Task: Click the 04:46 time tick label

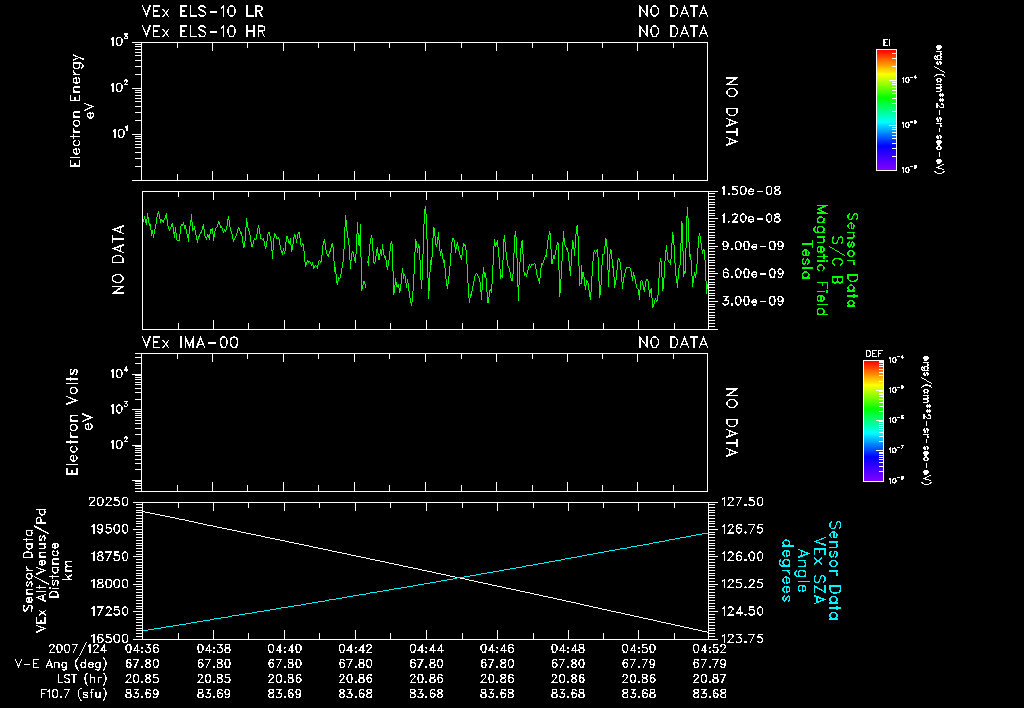Action: [497, 650]
